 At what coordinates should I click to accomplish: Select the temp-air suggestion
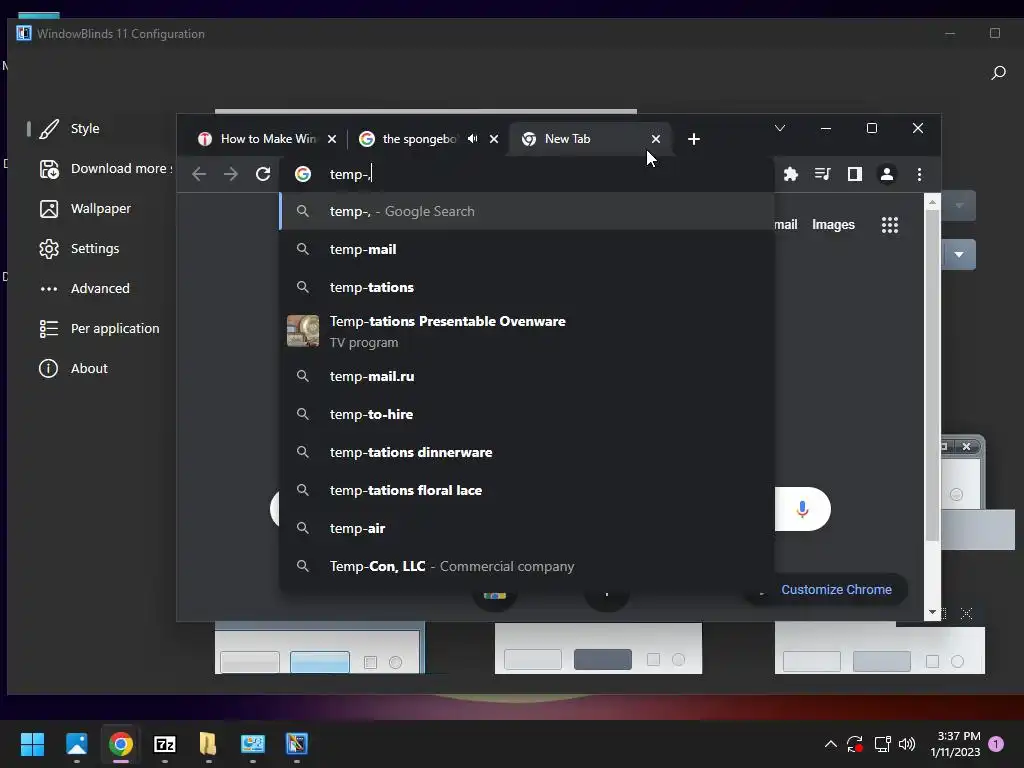pyautogui.click(x=527, y=528)
